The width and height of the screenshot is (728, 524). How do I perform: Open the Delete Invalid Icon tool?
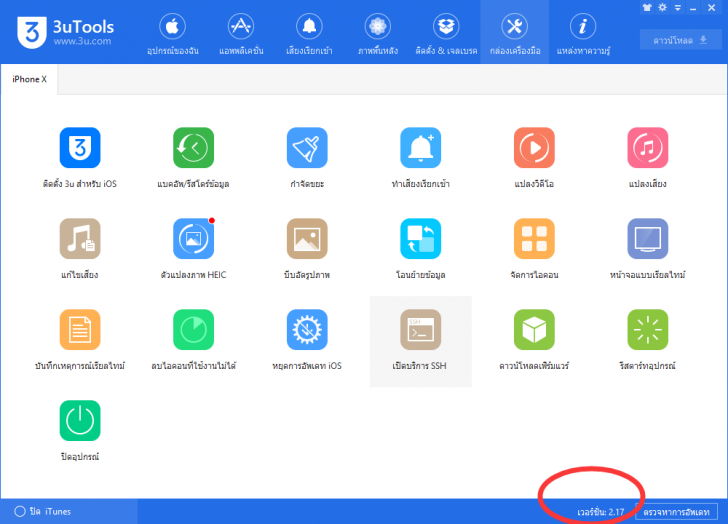point(193,330)
